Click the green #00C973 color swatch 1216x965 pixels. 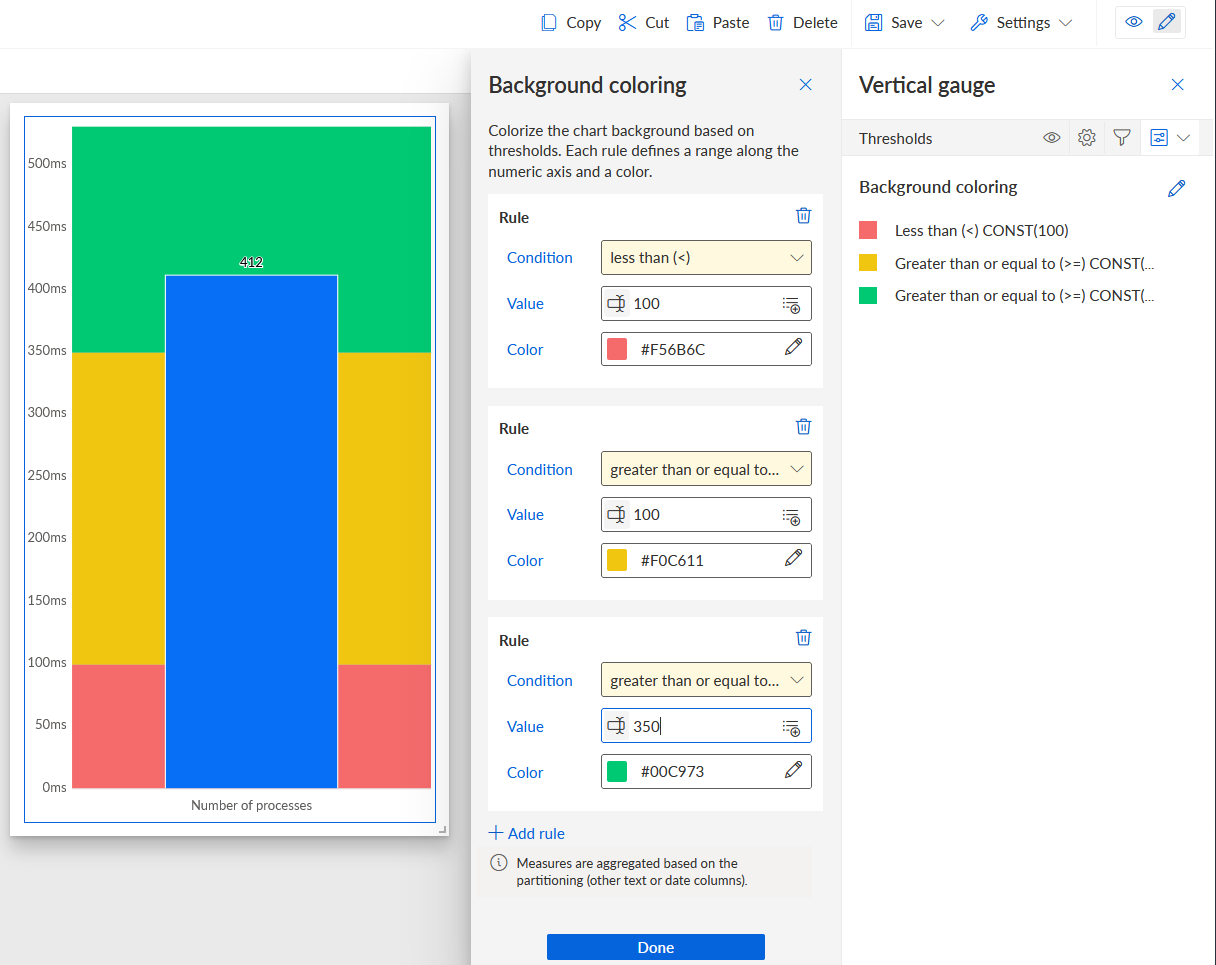pyautogui.click(x=617, y=772)
